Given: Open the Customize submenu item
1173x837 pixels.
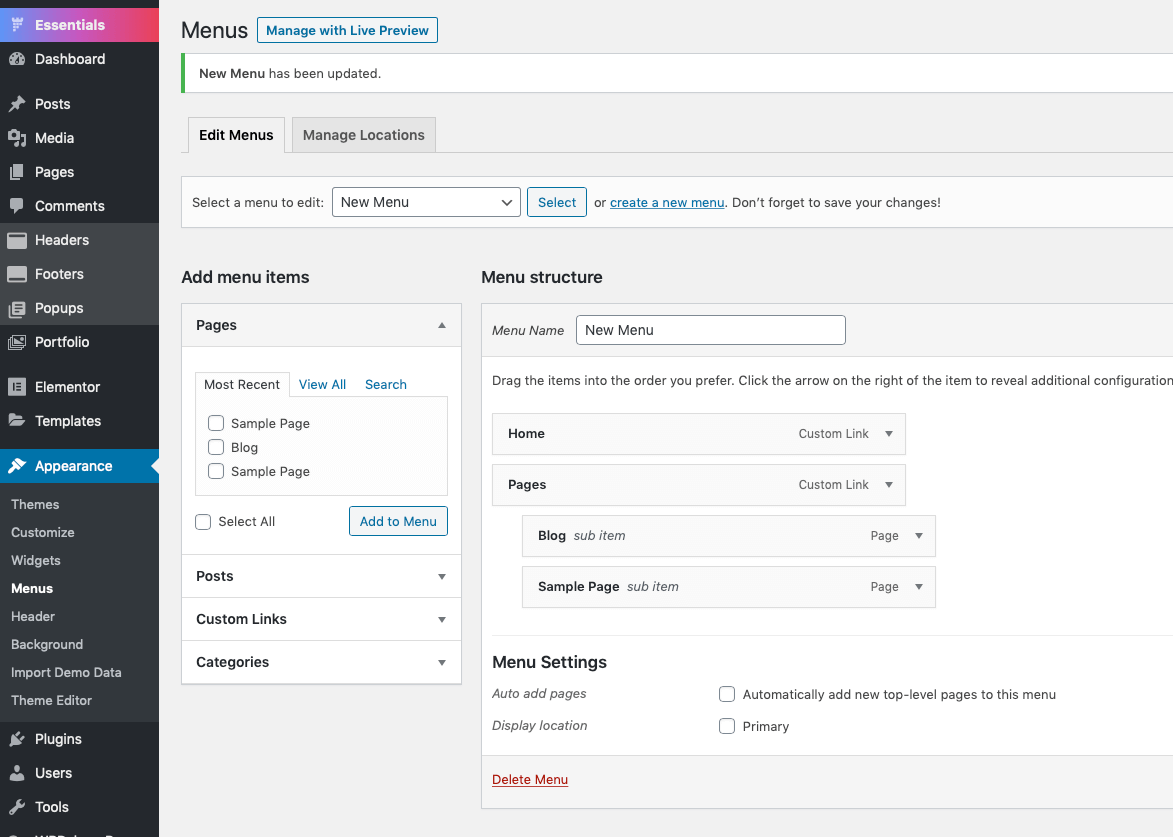Looking at the screenshot, I should click(43, 533).
